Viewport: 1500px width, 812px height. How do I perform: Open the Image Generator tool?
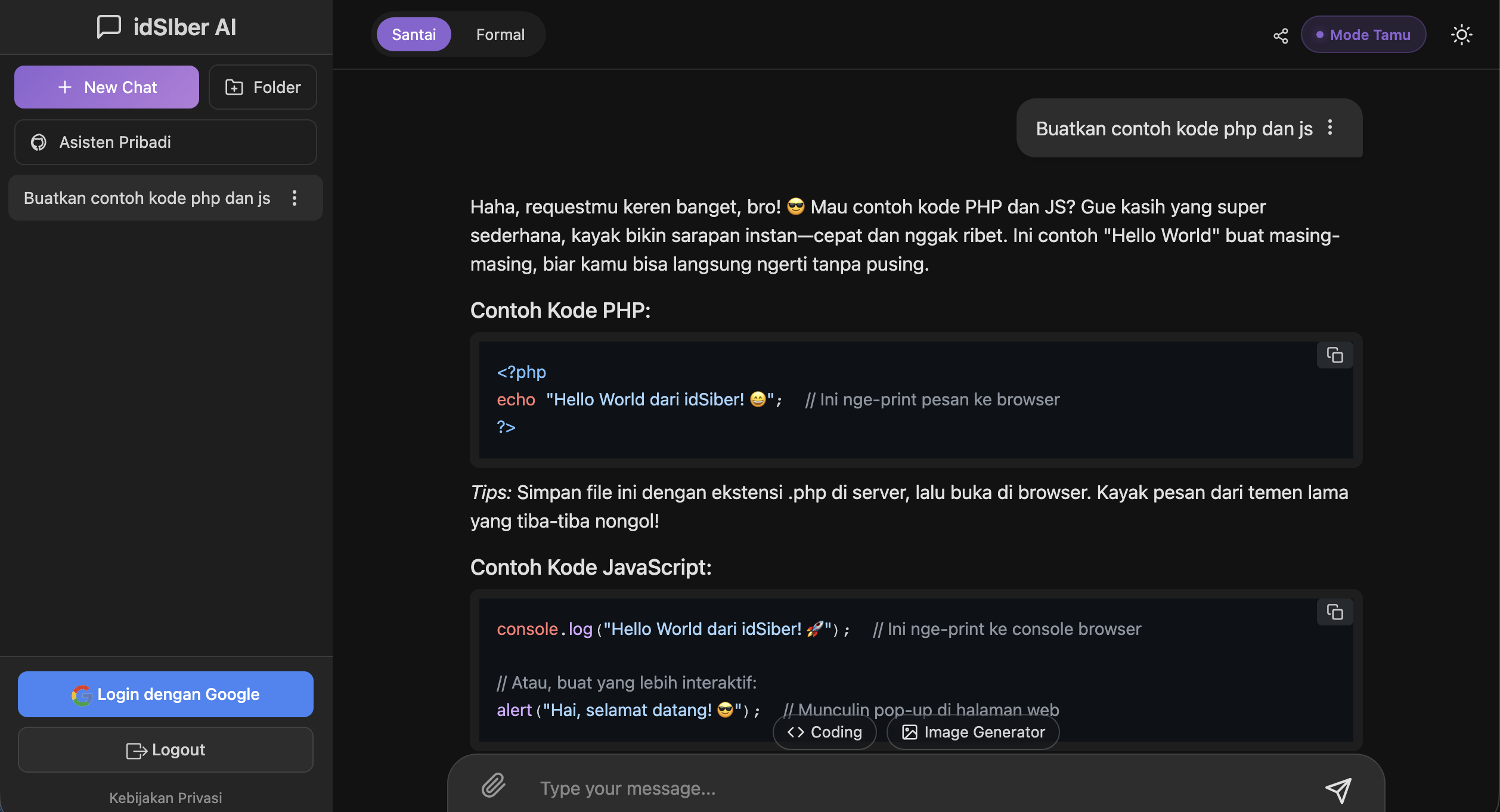(x=972, y=732)
